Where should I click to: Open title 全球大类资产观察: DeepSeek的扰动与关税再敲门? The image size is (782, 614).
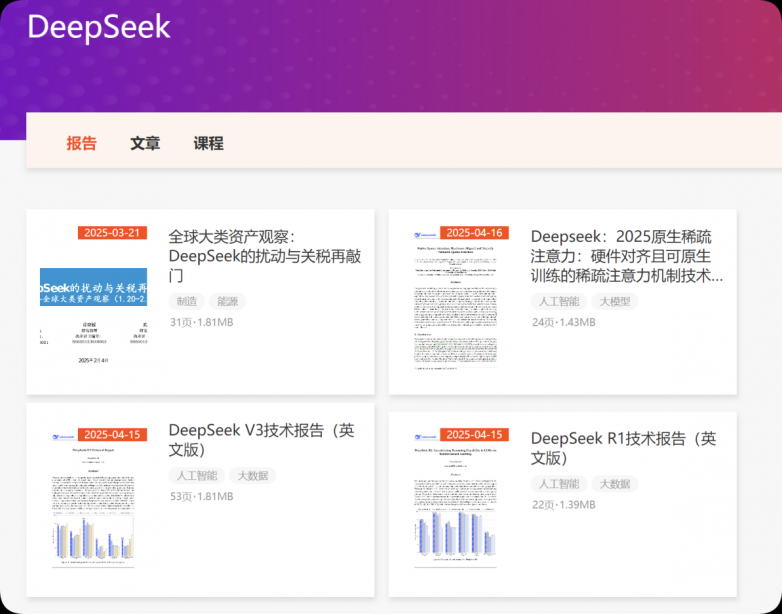[265, 256]
